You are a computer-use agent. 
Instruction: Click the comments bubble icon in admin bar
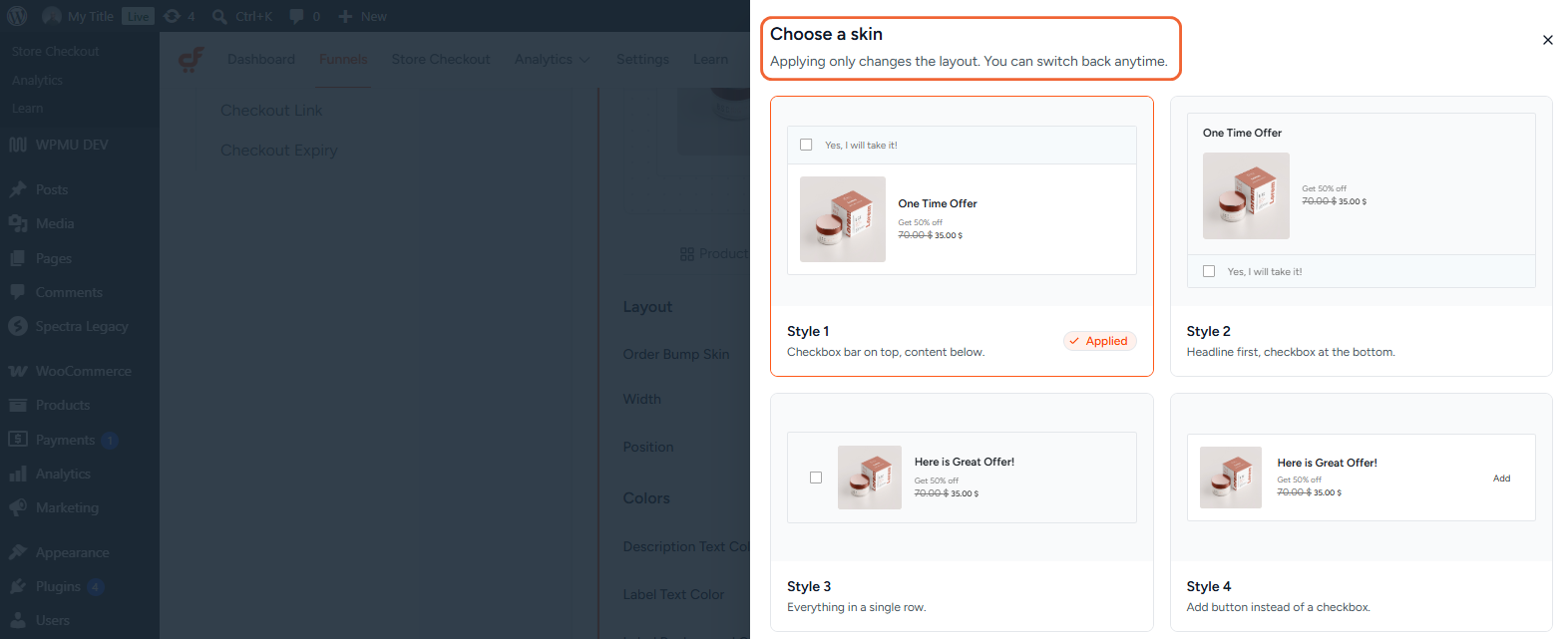(296, 16)
